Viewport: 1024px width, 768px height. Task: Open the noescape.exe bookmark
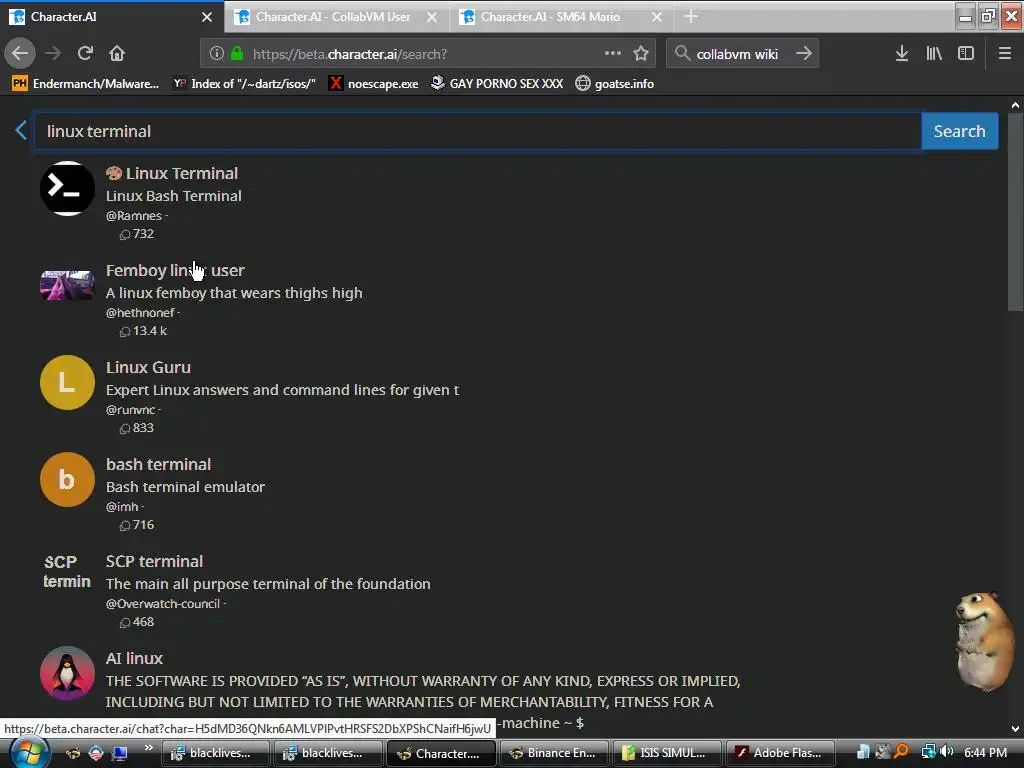click(374, 84)
